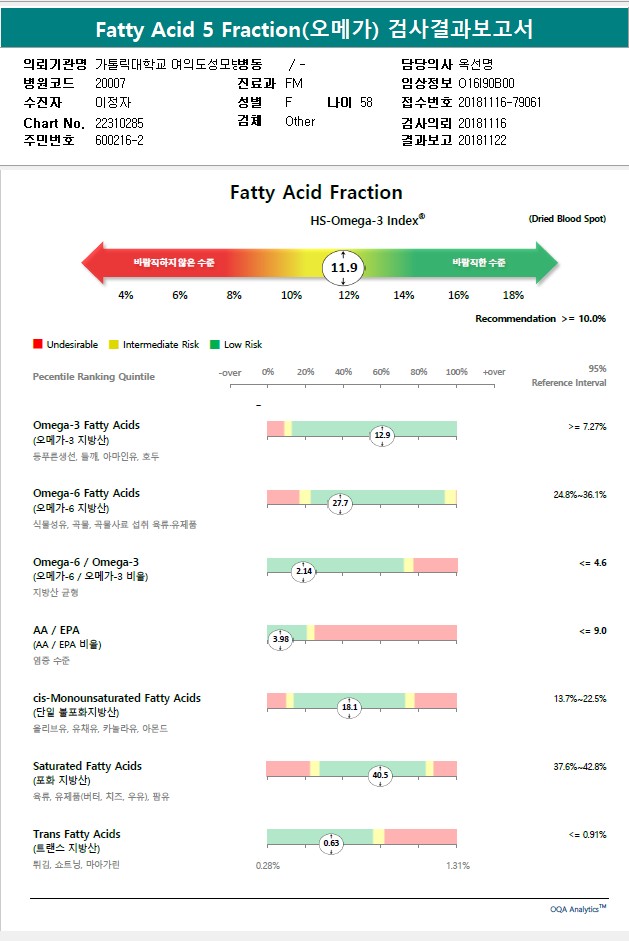The height and width of the screenshot is (941, 629).
Task: Click the Recommendation >= 10.0% text
Action: click(540, 319)
